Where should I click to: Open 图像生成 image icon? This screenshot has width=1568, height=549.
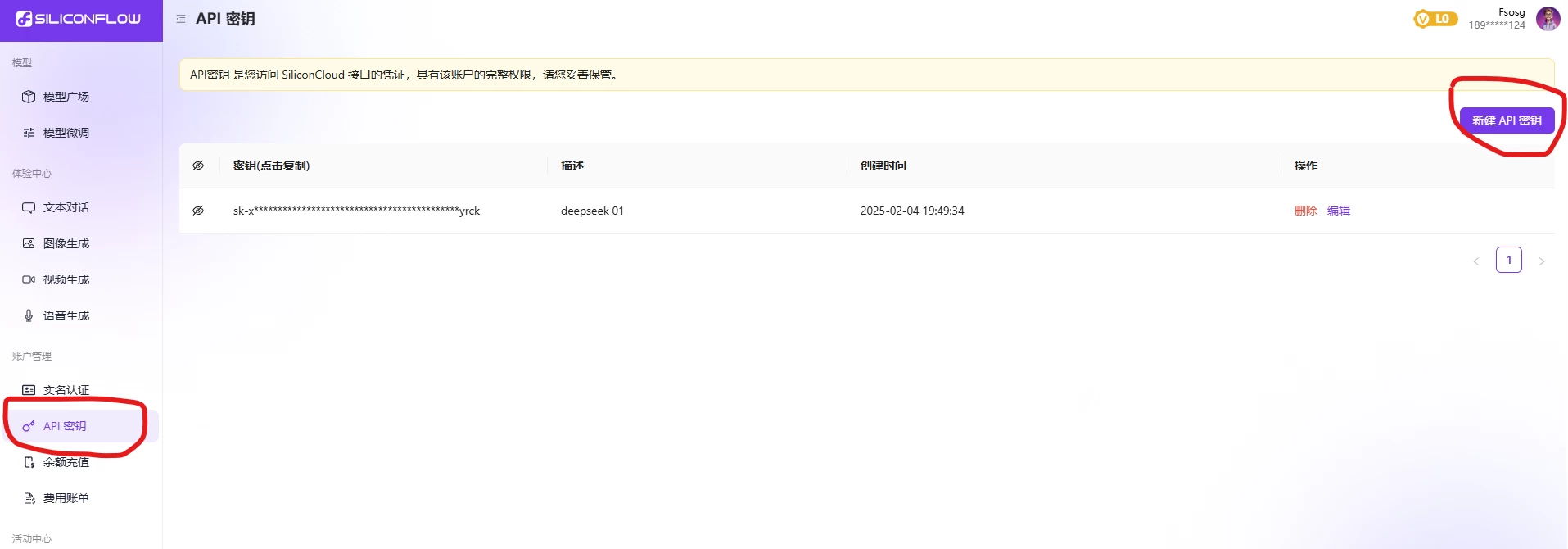point(29,243)
